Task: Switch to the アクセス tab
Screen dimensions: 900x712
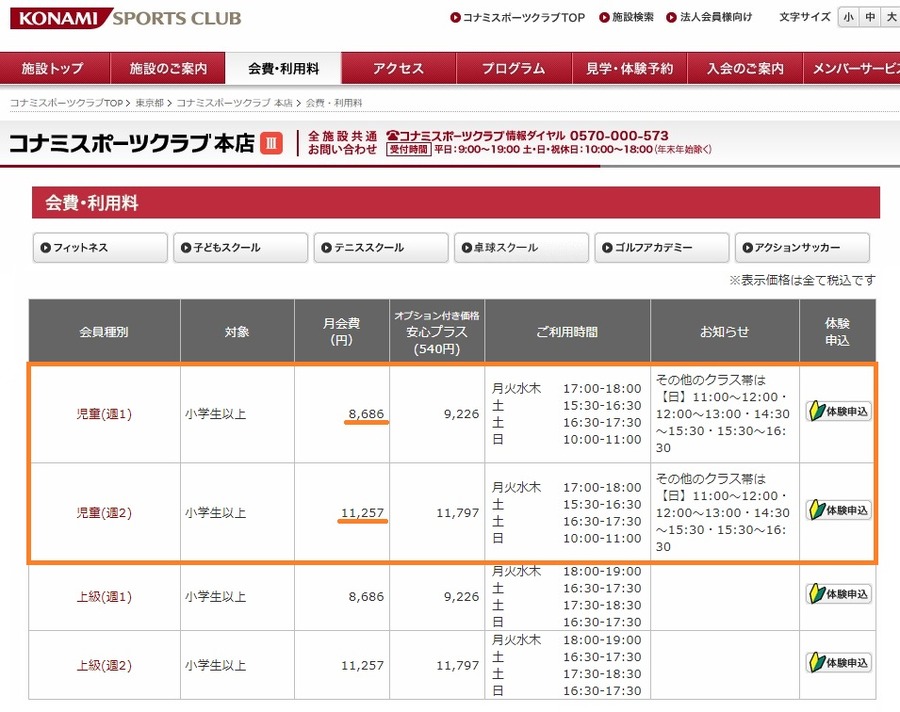Action: tap(400, 69)
